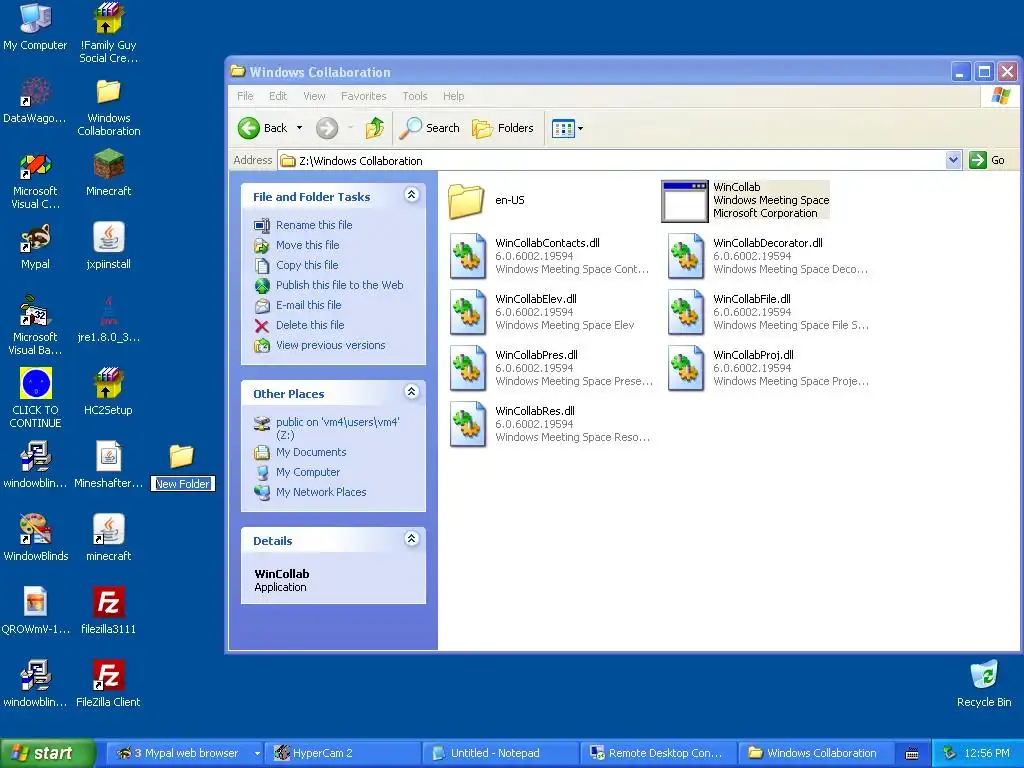Viewport: 1024px width, 768px height.
Task: Click Delete this file link
Action: (310, 325)
